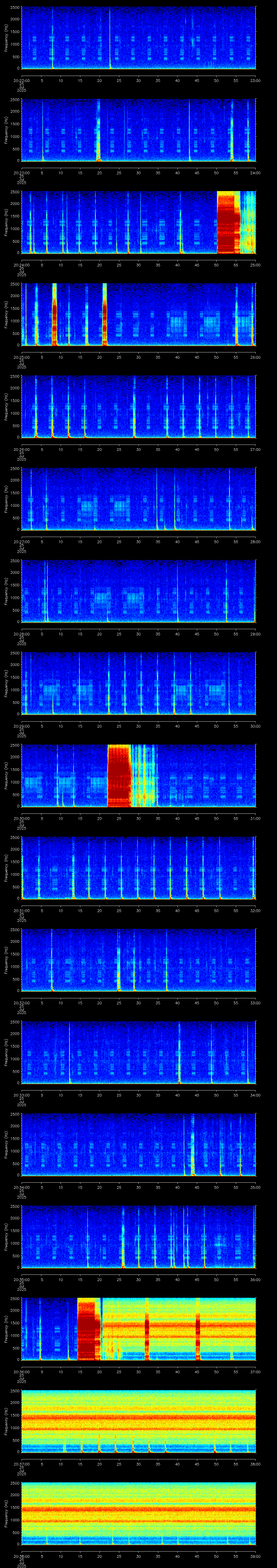Viewport: 277px width, 1568px height.
Task: Click the 20:33:00 start time label
Action: click(x=22, y=1095)
